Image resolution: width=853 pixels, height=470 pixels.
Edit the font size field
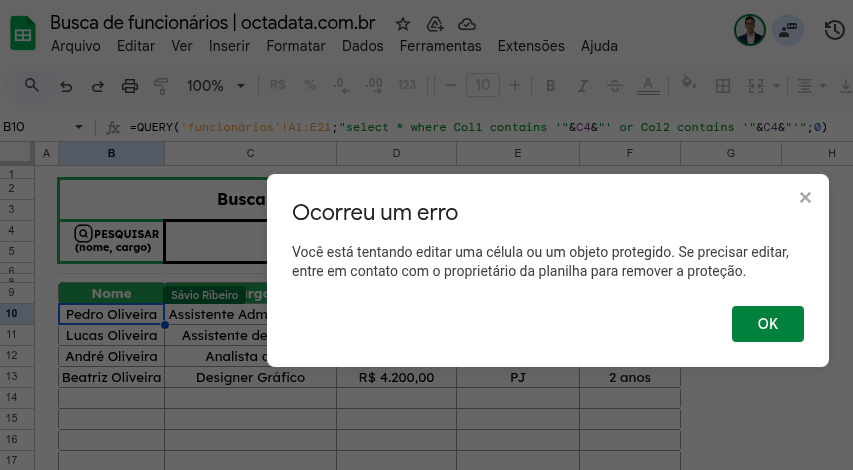pyautogui.click(x=483, y=85)
